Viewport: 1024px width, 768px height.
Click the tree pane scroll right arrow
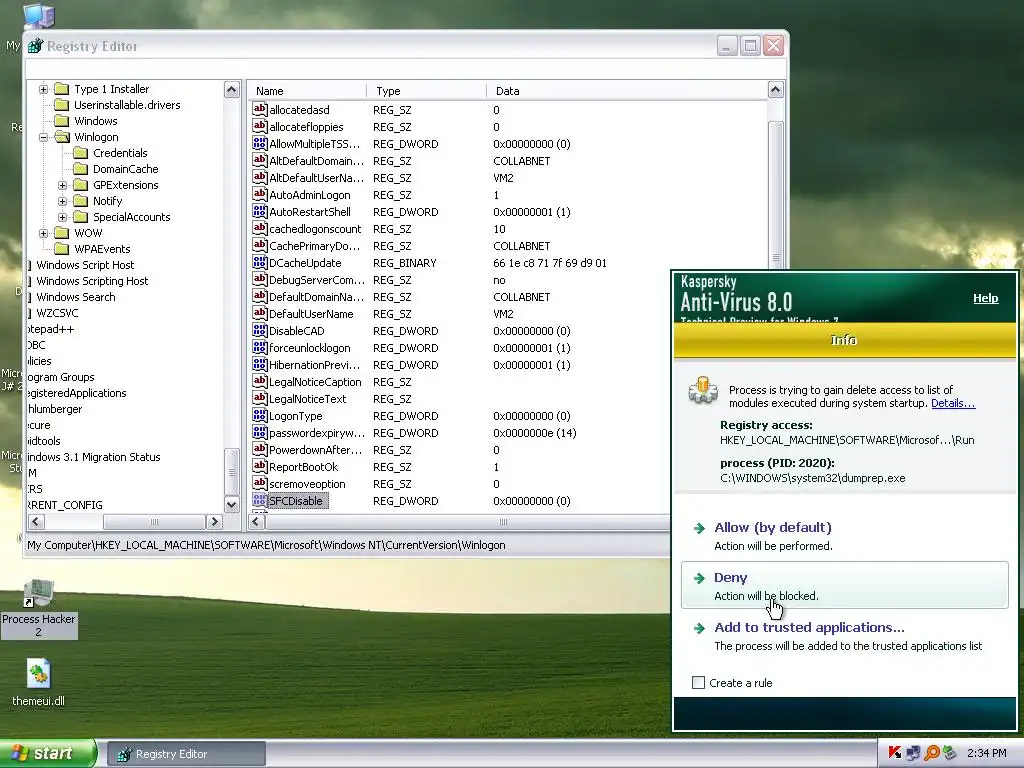pos(214,521)
